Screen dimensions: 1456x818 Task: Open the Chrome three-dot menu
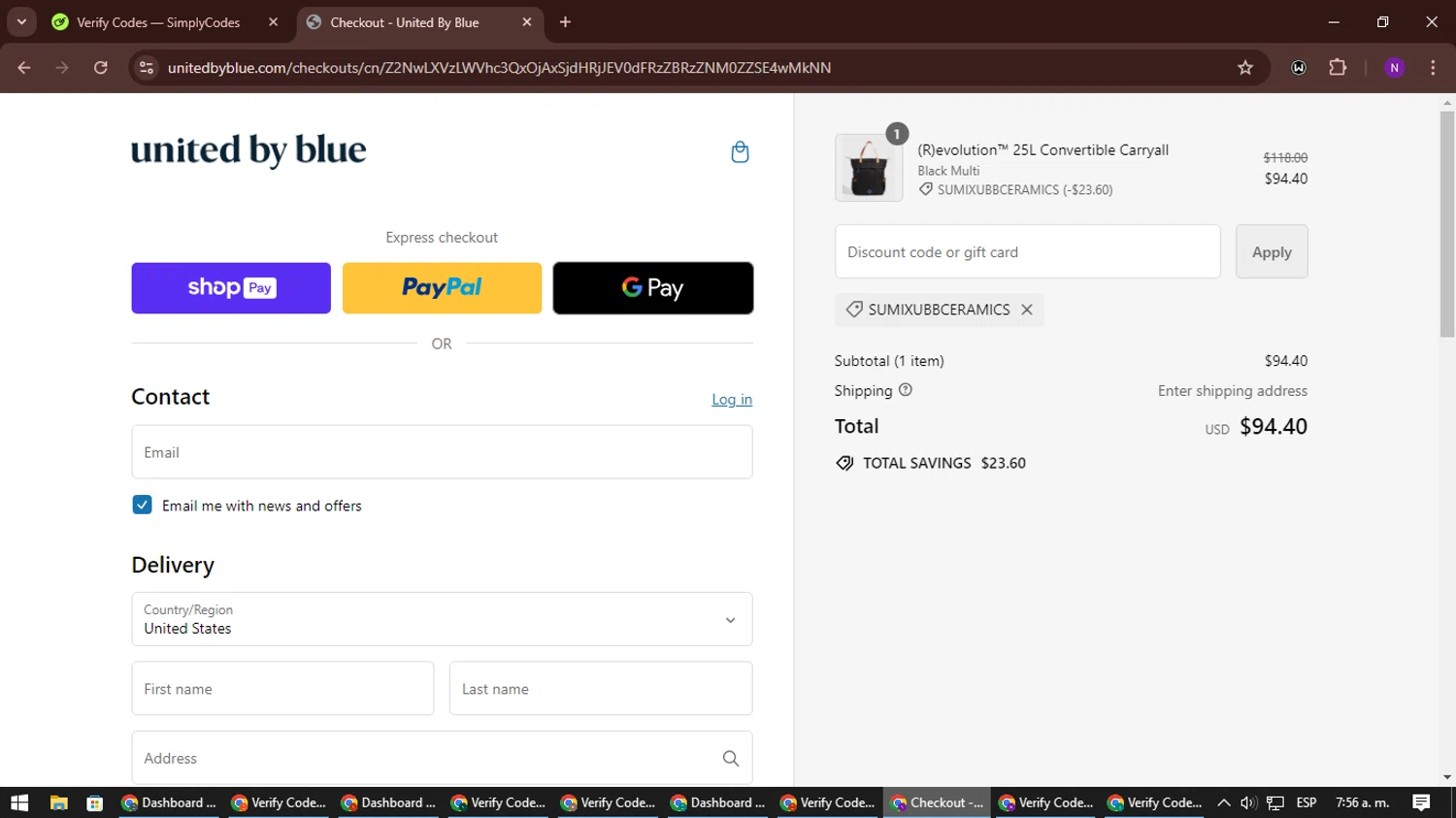click(1433, 68)
